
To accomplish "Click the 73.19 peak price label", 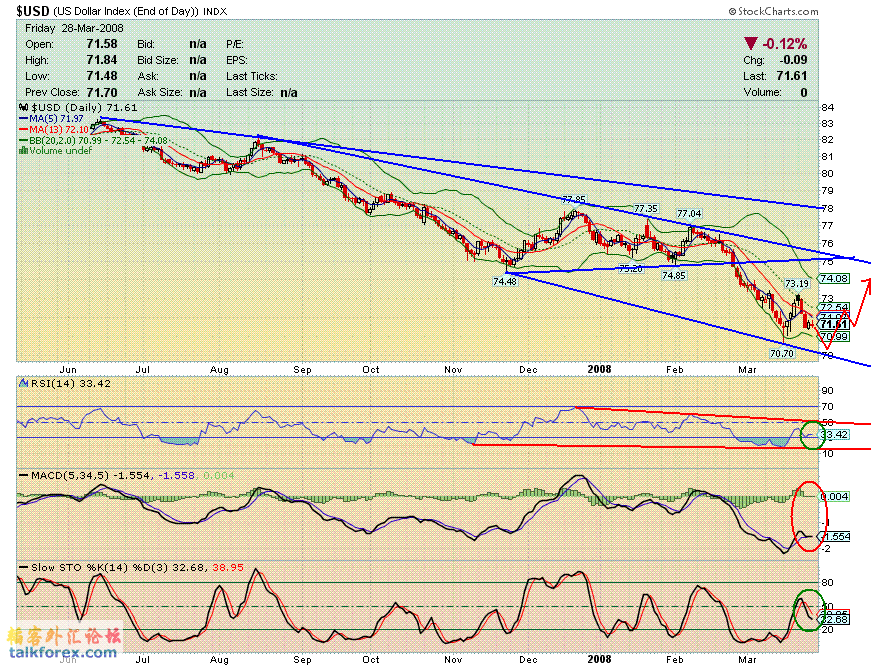I will pos(797,284).
